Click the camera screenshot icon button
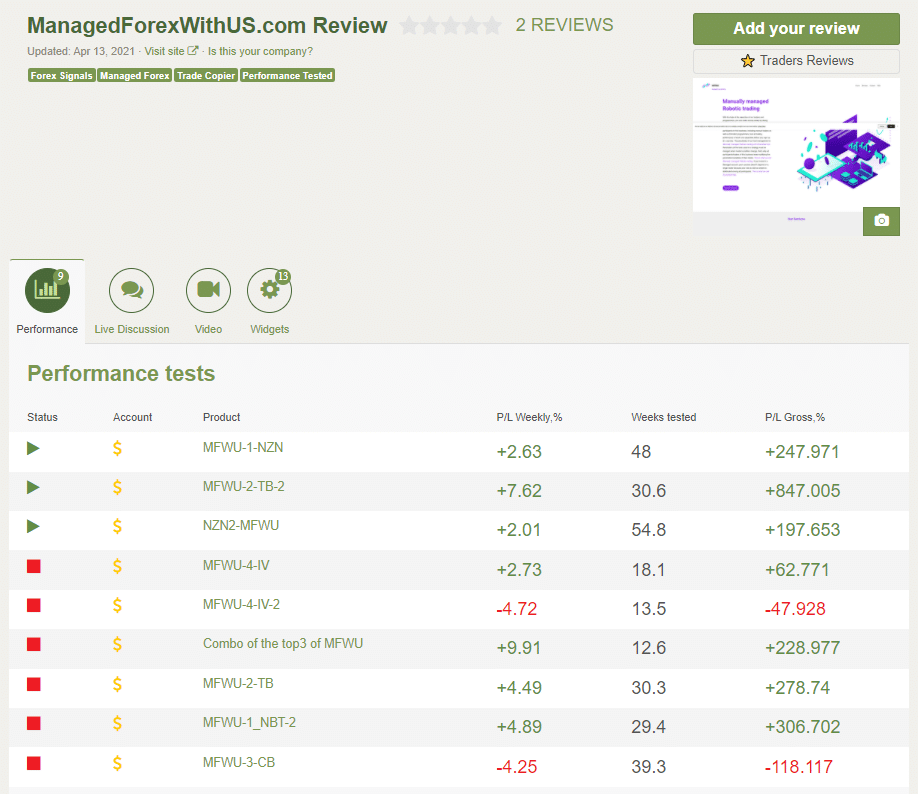The width and height of the screenshot is (918, 794). (881, 221)
